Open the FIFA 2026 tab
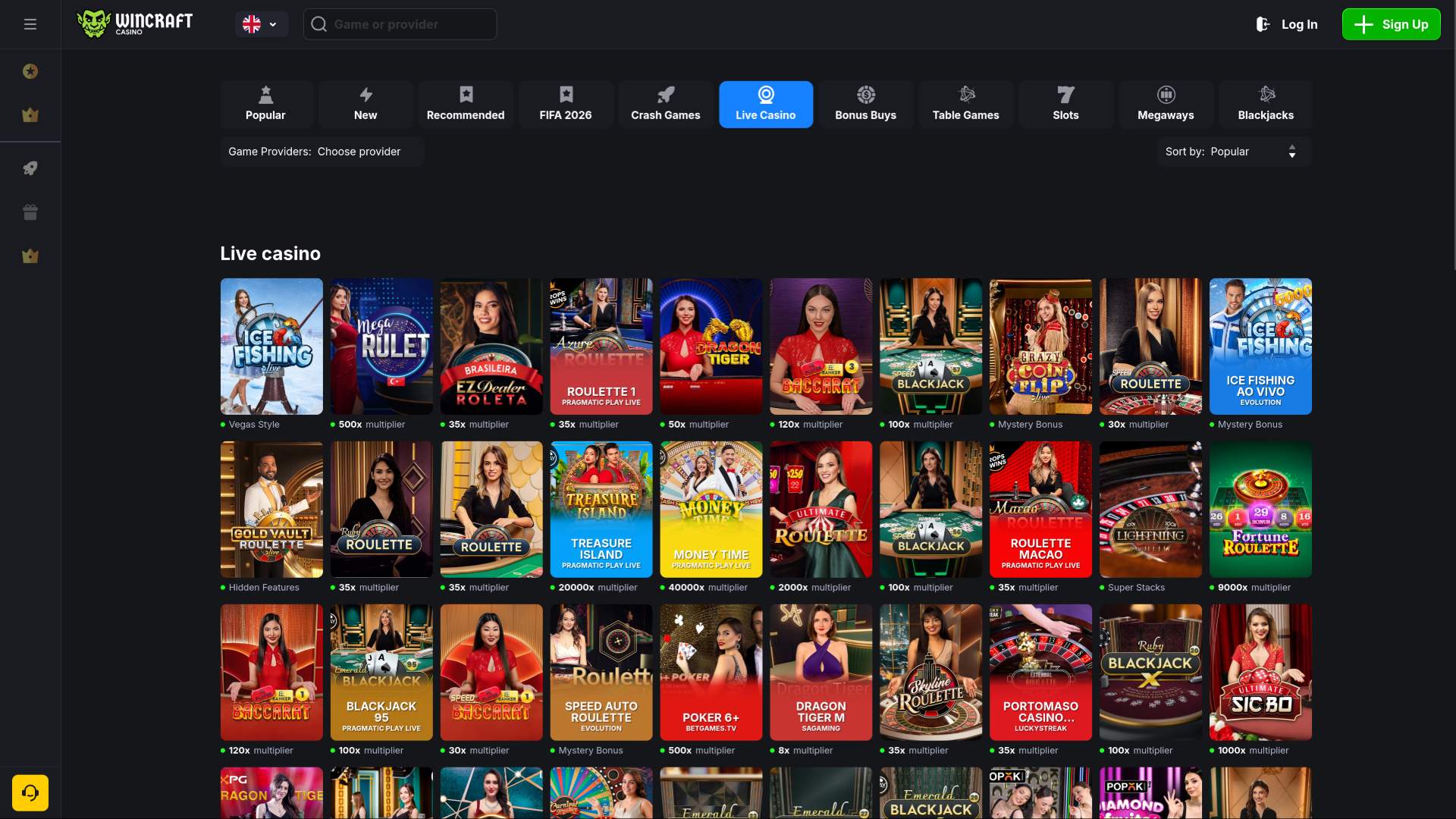Viewport: 1456px width, 819px height. [566, 105]
